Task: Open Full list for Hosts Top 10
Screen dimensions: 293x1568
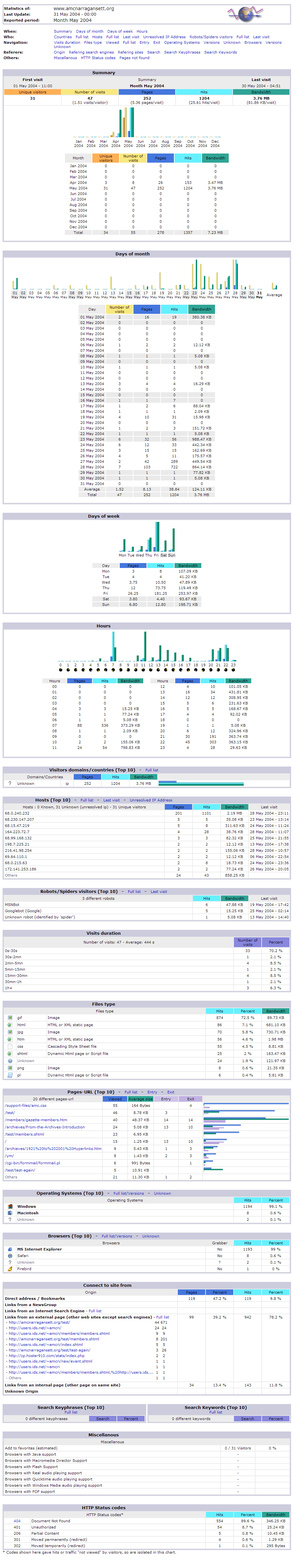Action: click(x=87, y=800)
